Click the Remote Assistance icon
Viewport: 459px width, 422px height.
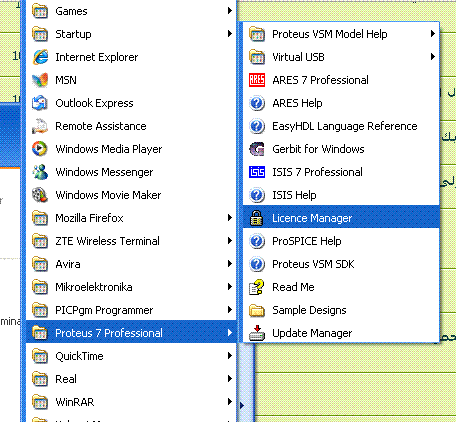(40, 126)
